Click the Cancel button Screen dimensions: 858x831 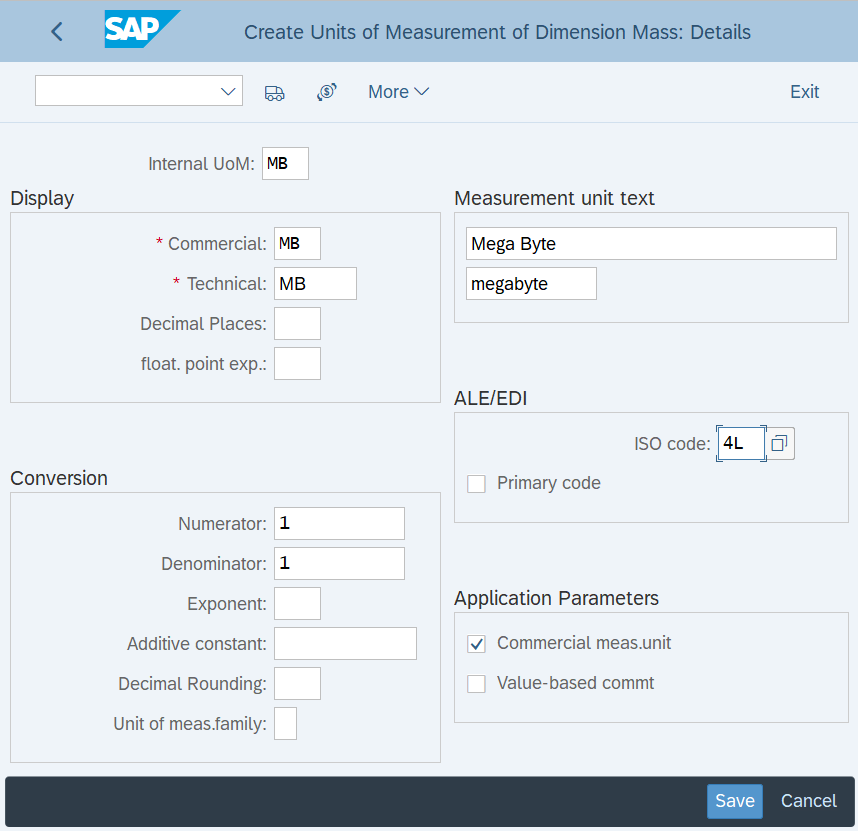(x=808, y=801)
